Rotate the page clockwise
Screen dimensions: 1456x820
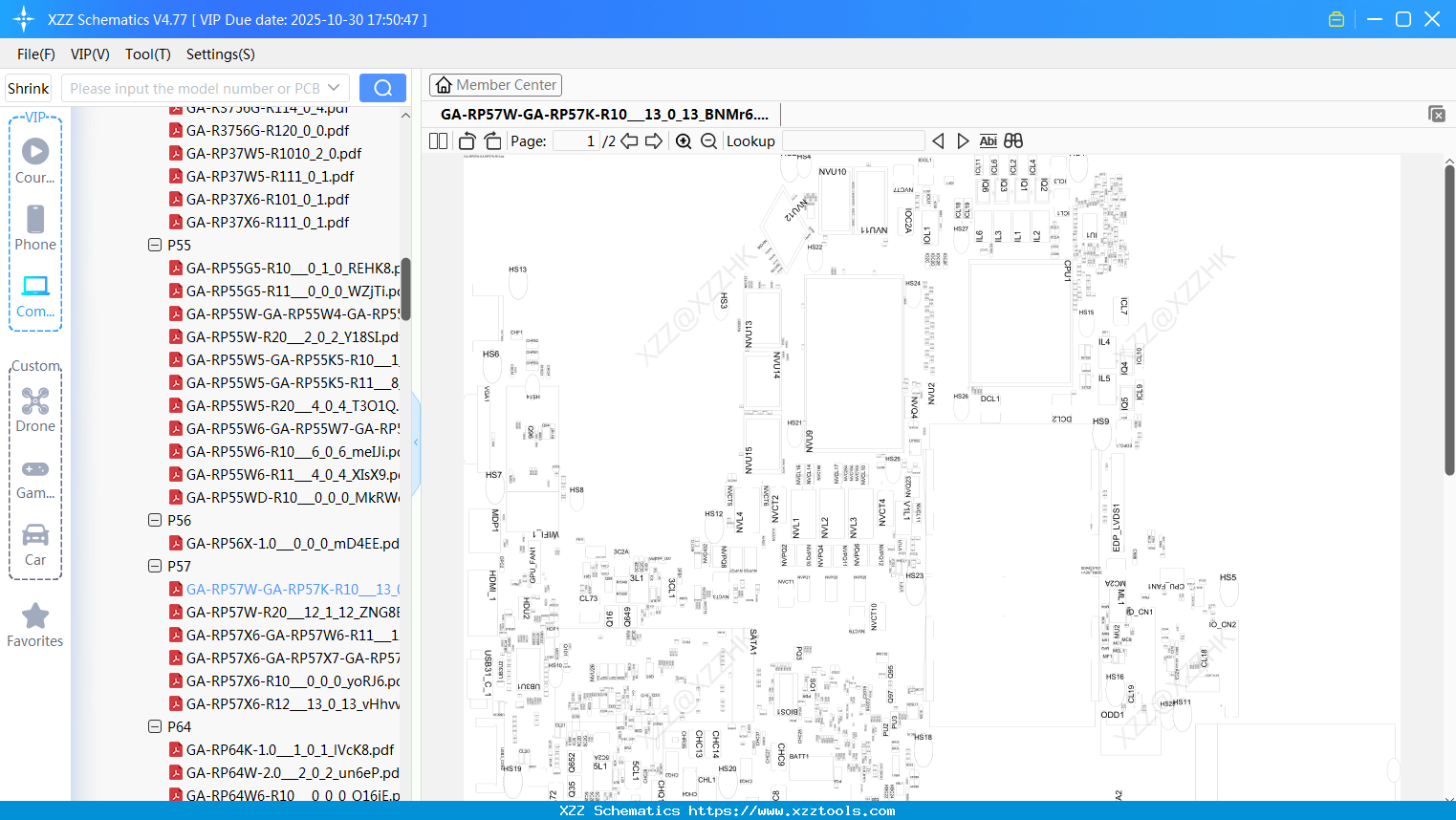pyautogui.click(x=492, y=140)
